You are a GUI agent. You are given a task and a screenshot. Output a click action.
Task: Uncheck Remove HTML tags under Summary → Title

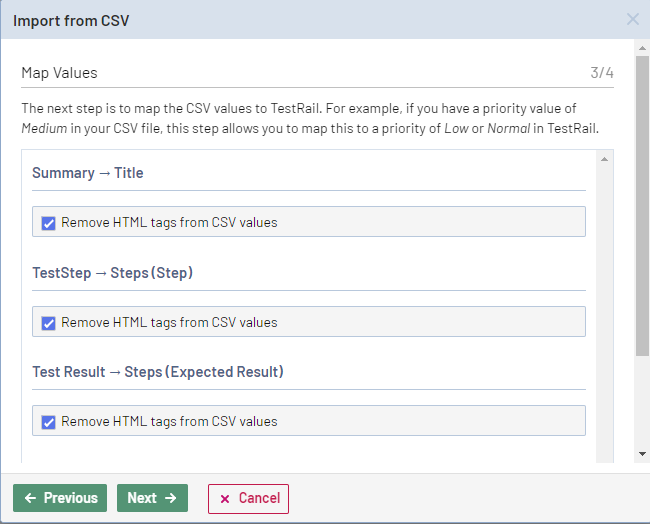click(48, 223)
